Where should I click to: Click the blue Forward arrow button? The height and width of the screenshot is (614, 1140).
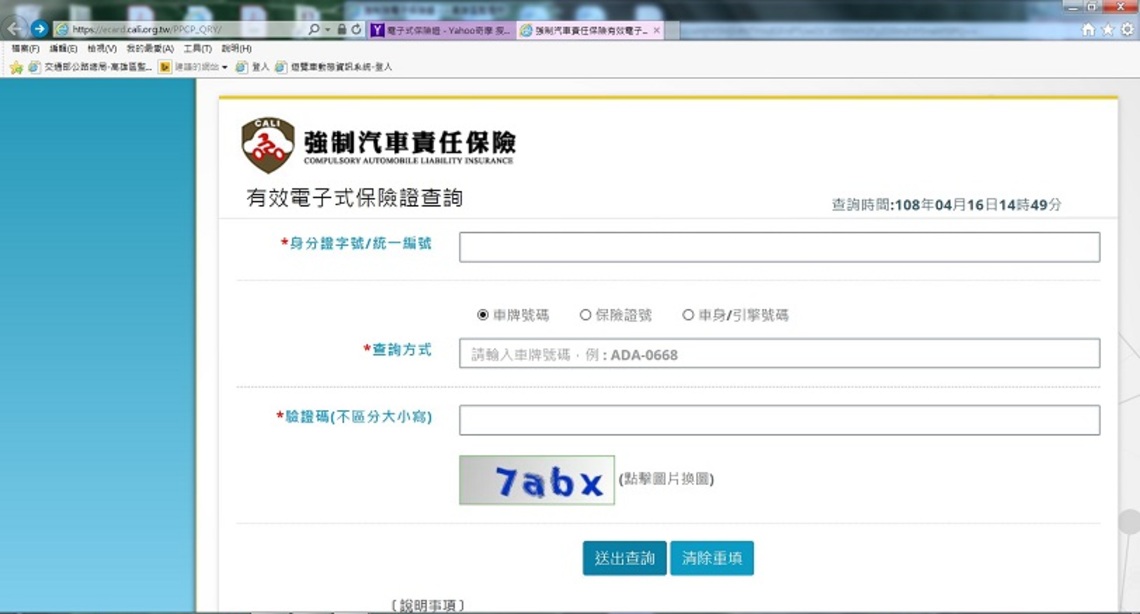[39, 29]
